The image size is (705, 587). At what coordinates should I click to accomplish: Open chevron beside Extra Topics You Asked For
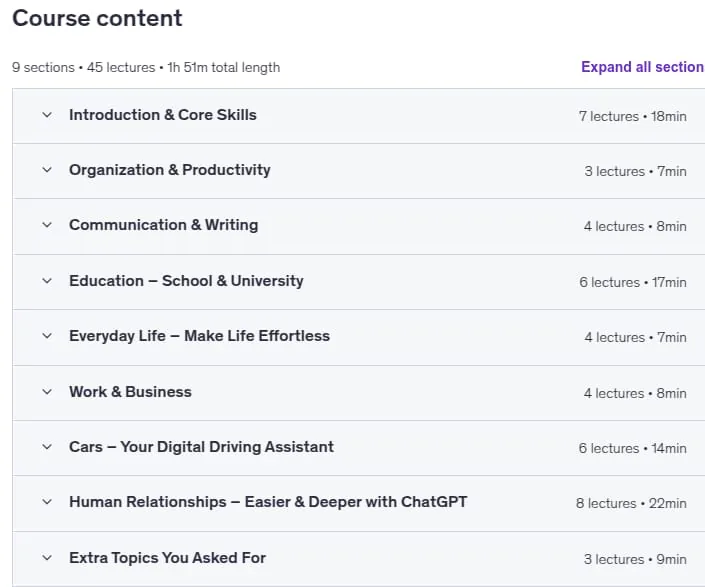47,558
